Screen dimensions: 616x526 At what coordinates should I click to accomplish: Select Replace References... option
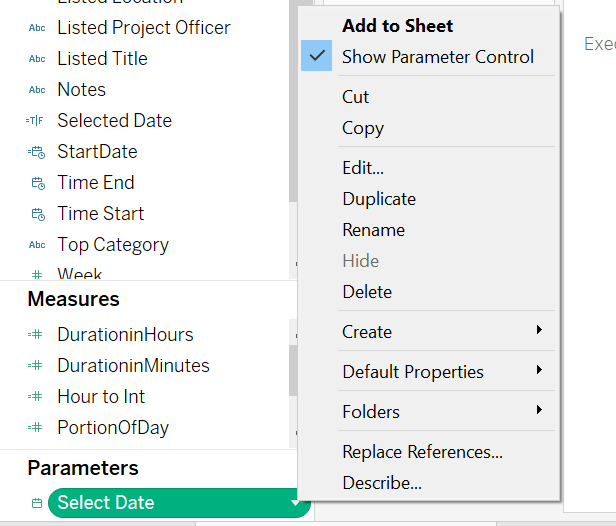(x=422, y=452)
